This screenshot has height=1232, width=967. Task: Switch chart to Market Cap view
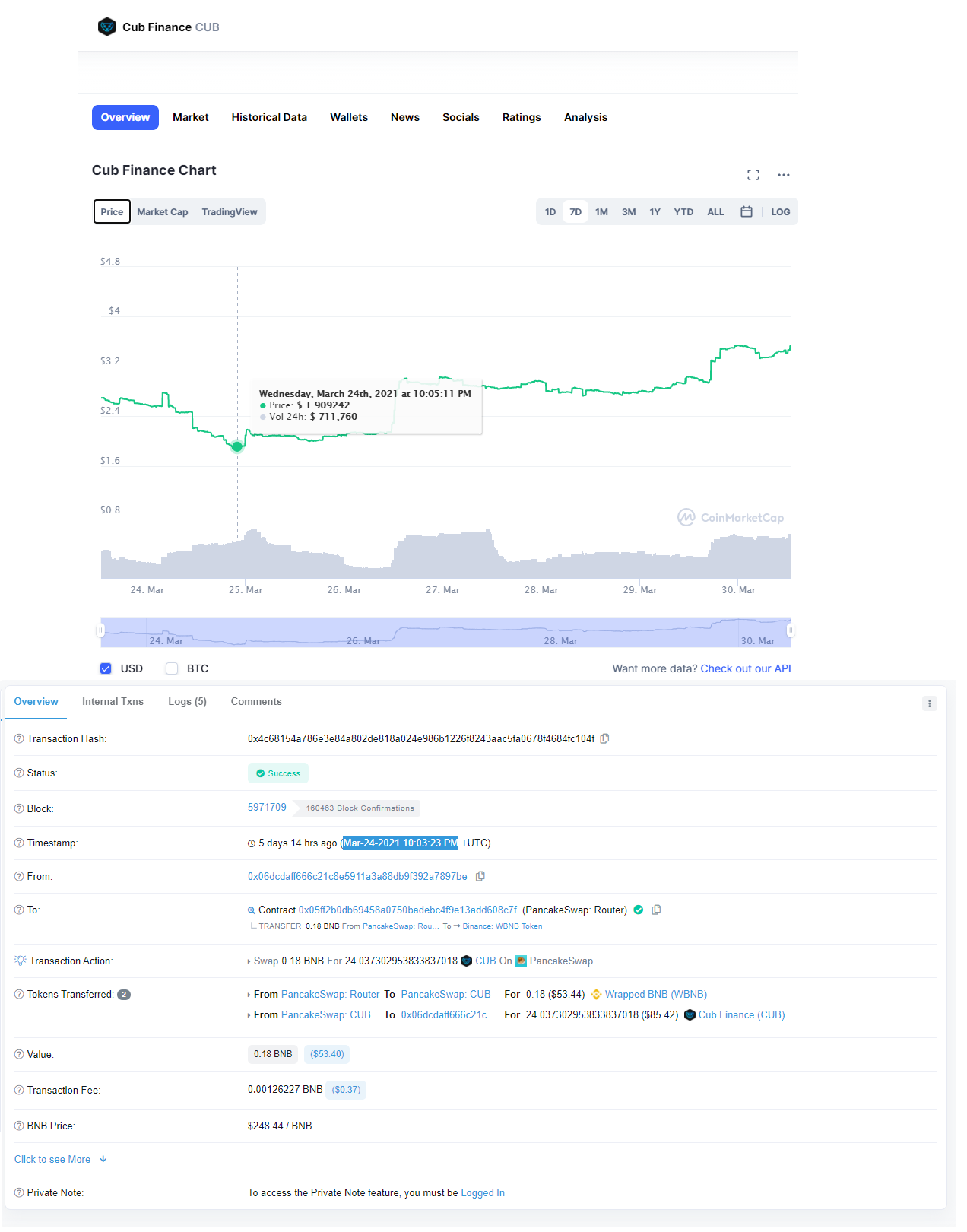[x=163, y=212]
